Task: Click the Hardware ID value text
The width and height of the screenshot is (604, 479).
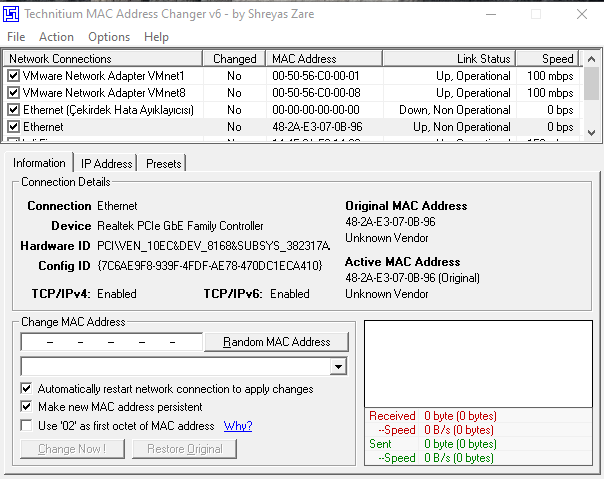Action: point(213,246)
